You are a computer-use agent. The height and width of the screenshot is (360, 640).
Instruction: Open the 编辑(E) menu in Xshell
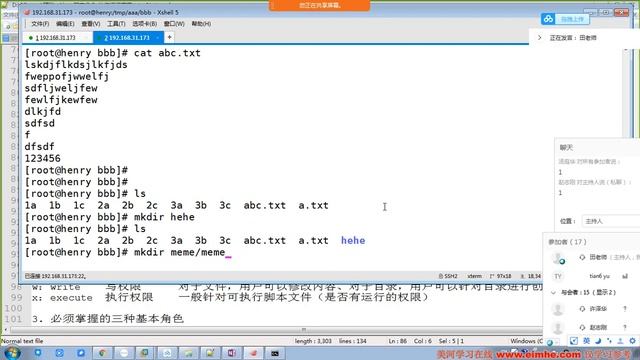pos(65,24)
